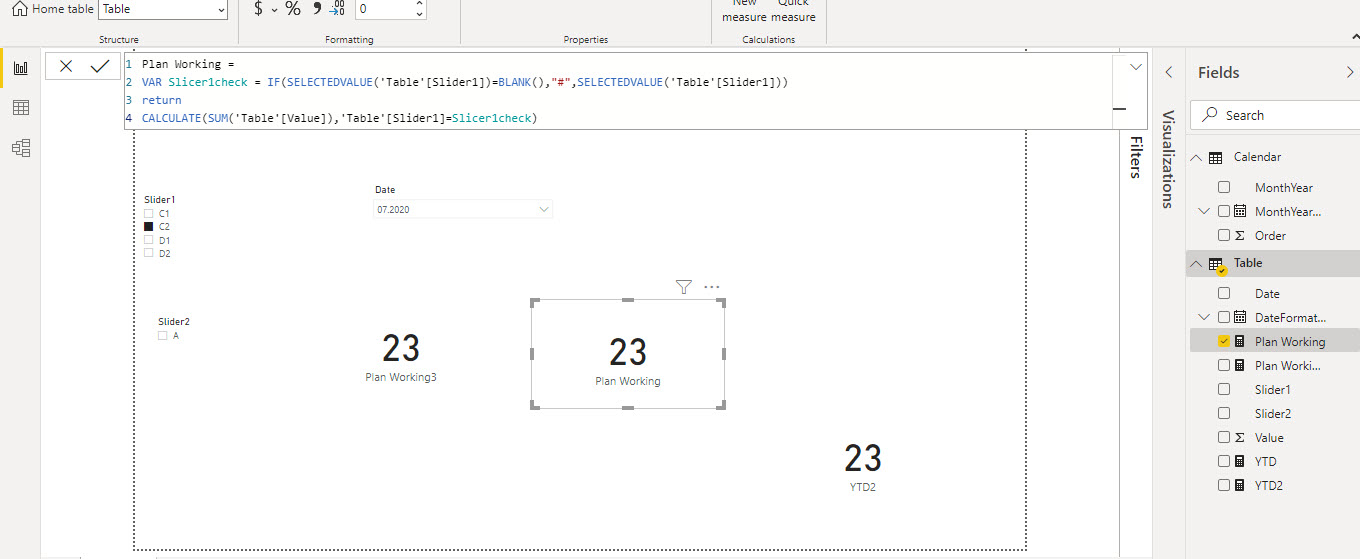Click New measure button
This screenshot has width=1360, height=559.
(744, 11)
